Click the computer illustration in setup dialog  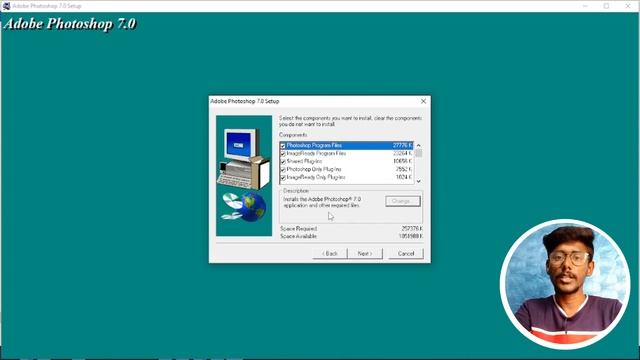click(x=244, y=158)
